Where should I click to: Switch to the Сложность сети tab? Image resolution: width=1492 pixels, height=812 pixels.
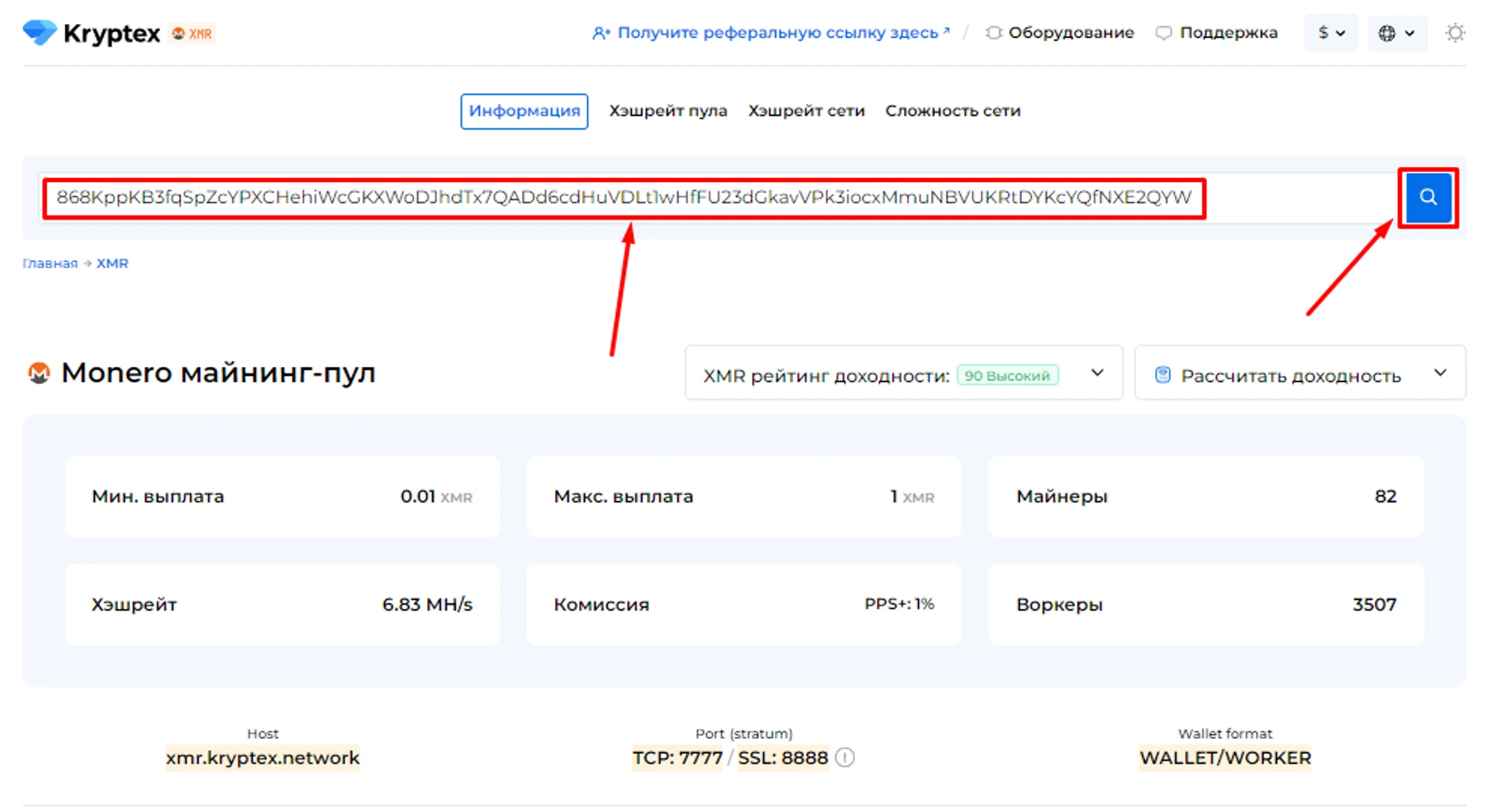pos(953,110)
